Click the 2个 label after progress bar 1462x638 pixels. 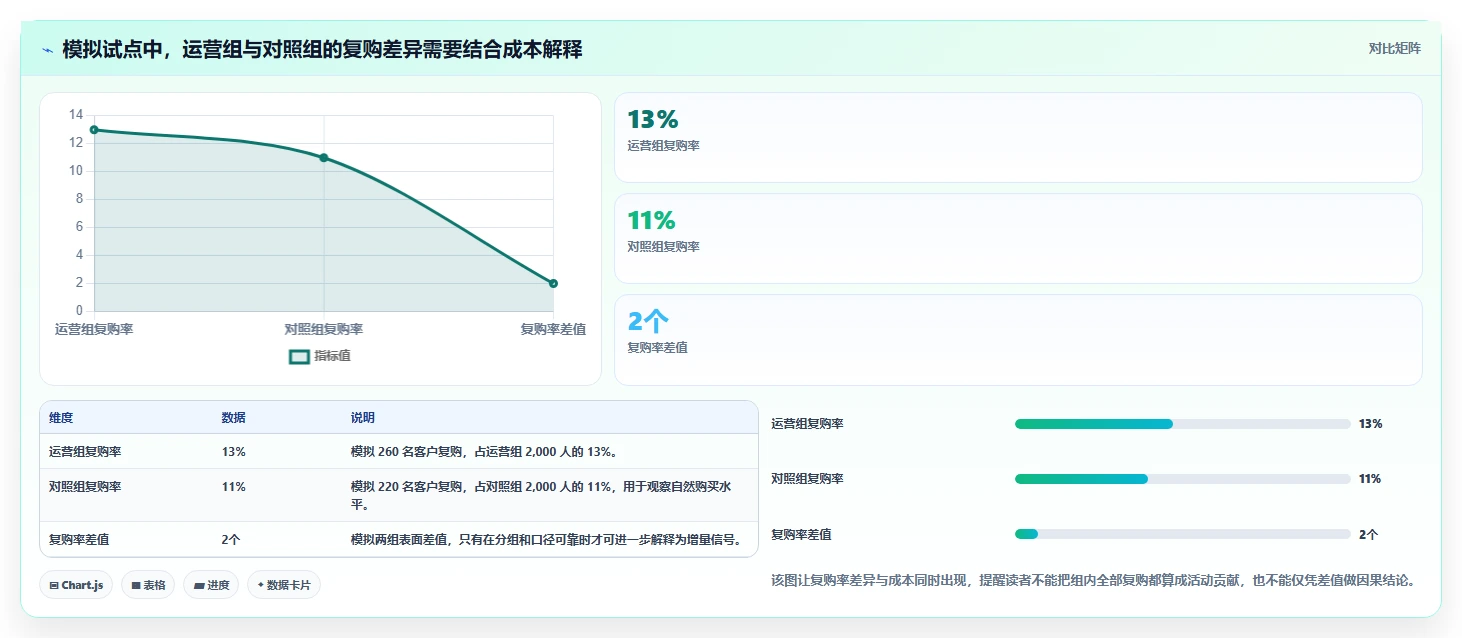[x=1369, y=535]
